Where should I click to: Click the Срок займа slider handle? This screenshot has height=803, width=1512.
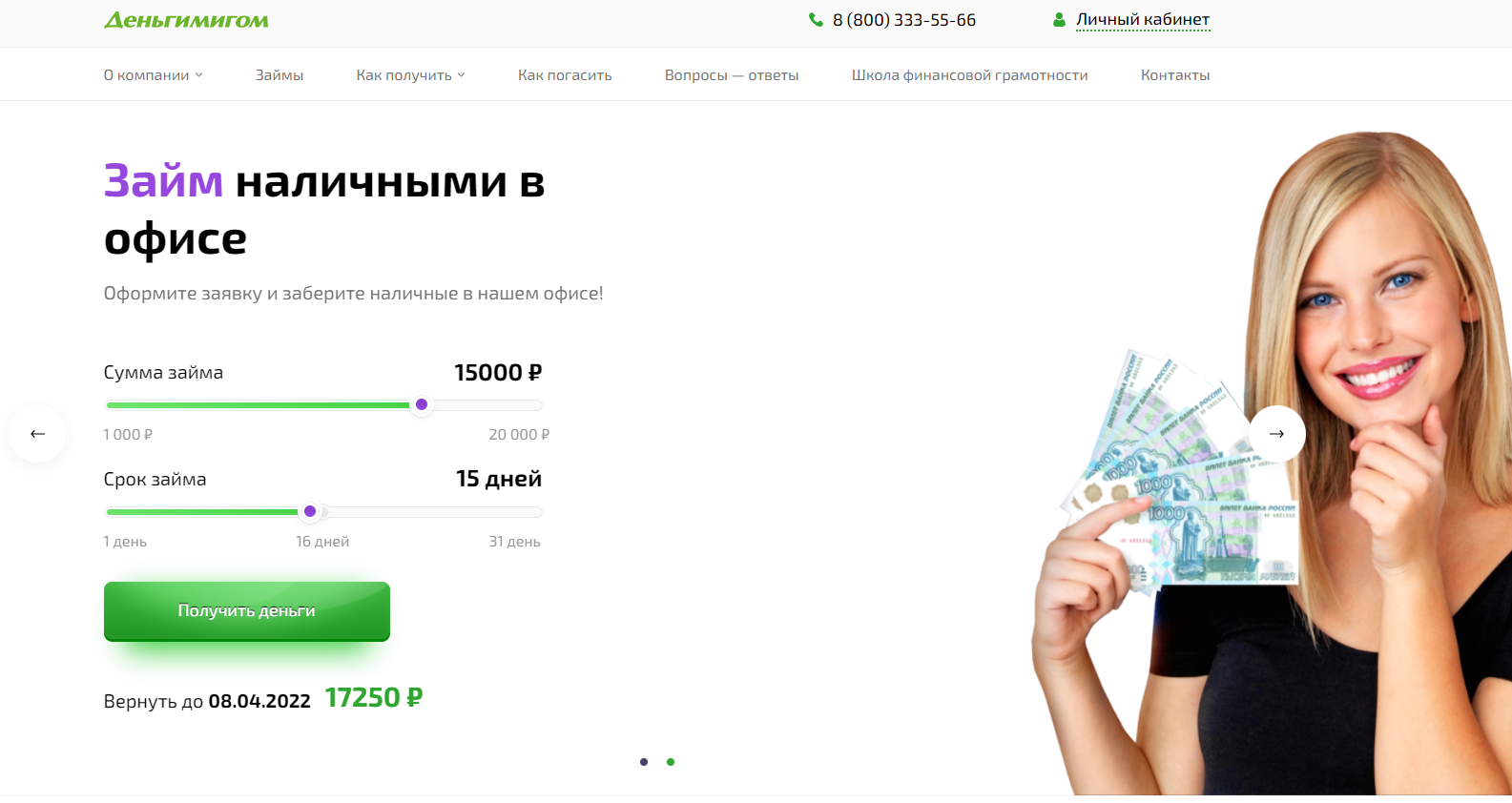[310, 511]
